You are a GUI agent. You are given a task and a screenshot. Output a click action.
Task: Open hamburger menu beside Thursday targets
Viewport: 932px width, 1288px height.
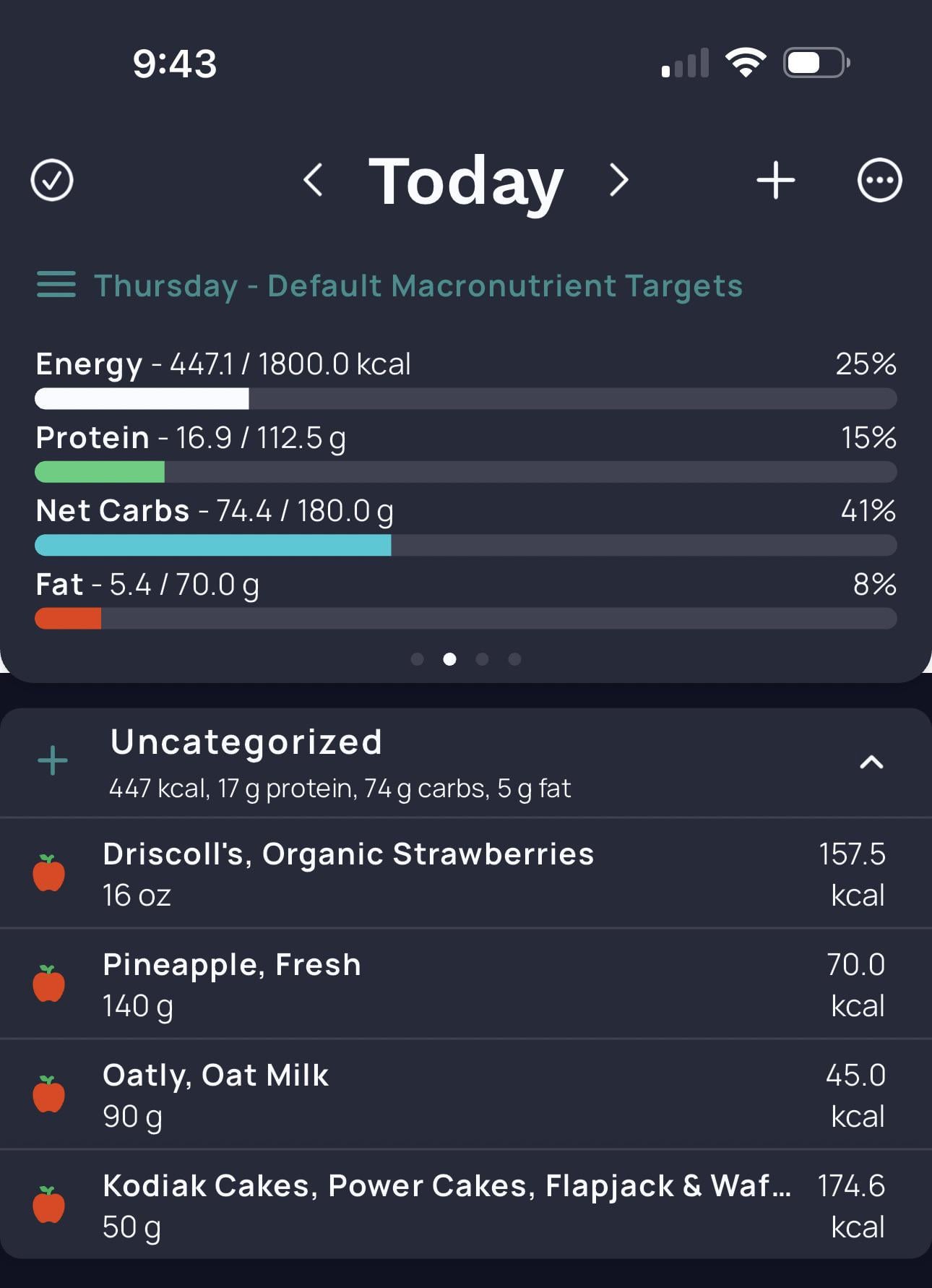56,285
